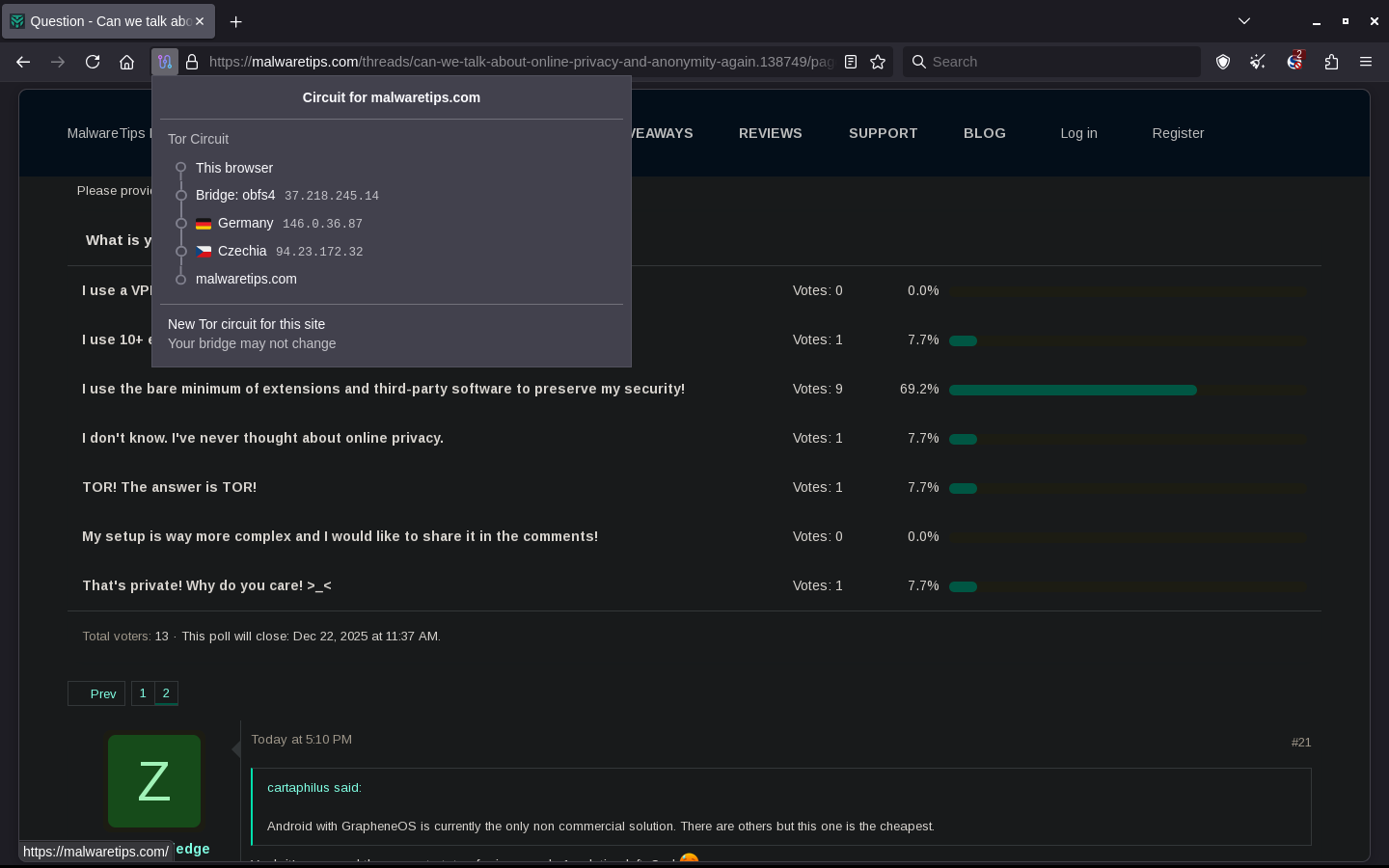Open the hamburger application menu

[x=1366, y=62]
